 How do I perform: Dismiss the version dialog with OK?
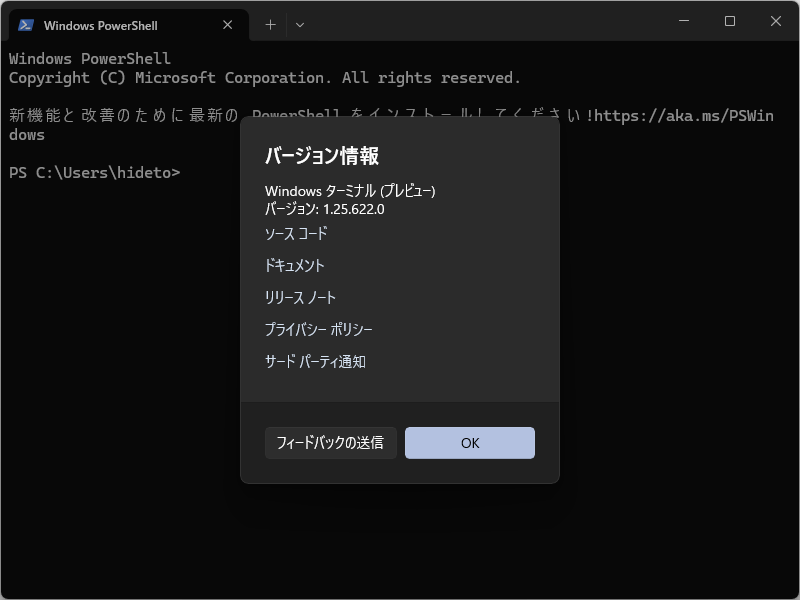click(x=469, y=442)
